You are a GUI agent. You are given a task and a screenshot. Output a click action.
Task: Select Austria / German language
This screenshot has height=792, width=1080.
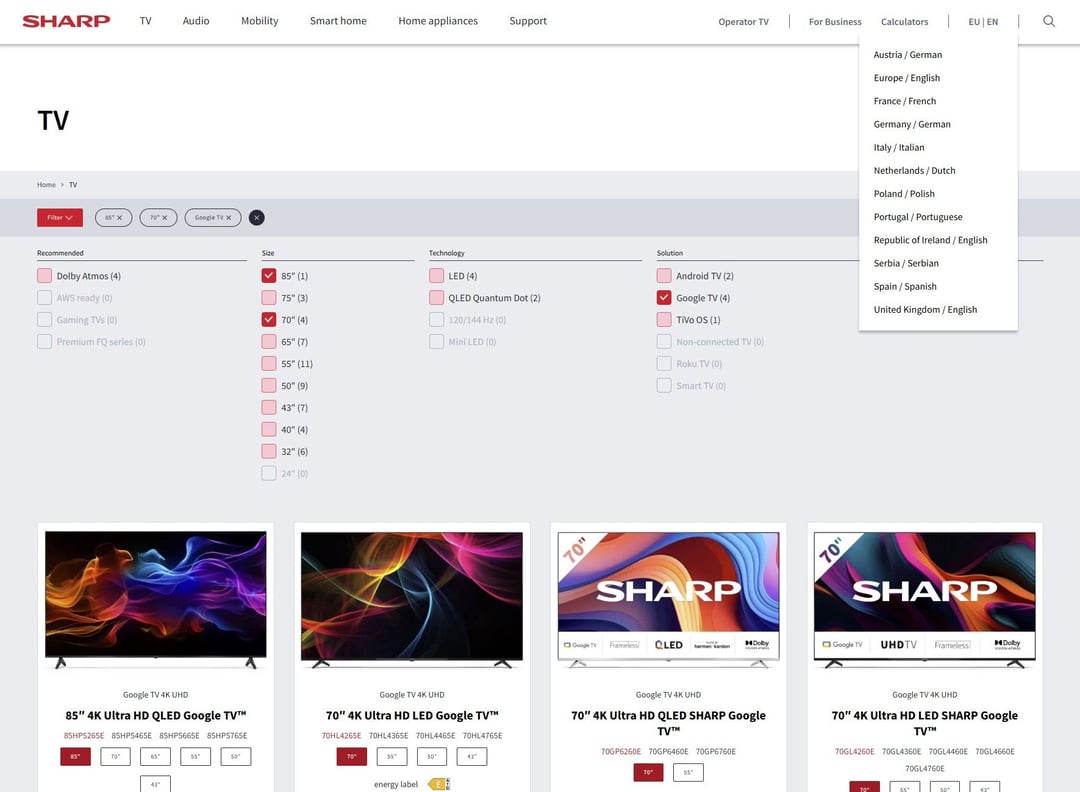908,55
